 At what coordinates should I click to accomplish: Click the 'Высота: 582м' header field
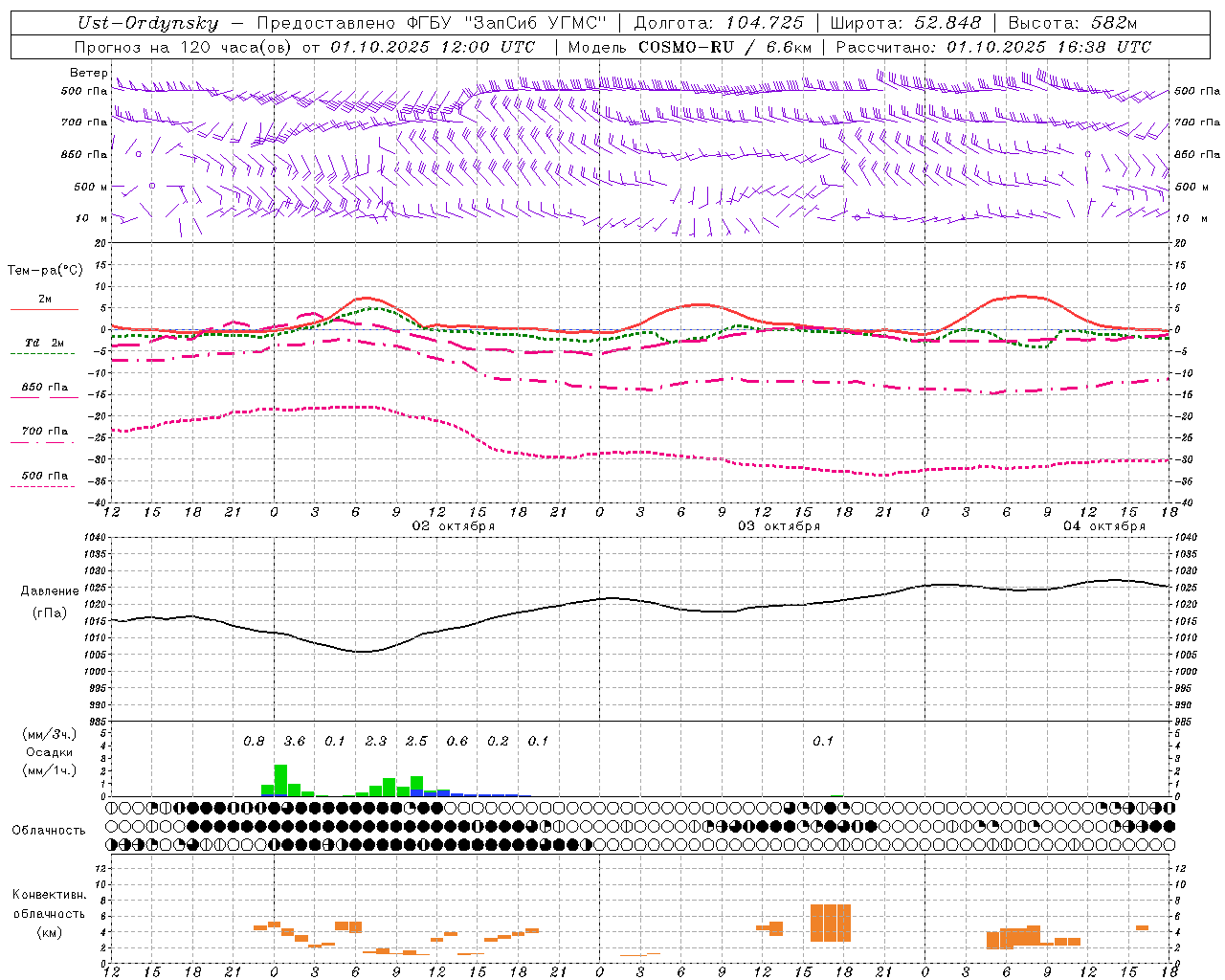(1072, 24)
